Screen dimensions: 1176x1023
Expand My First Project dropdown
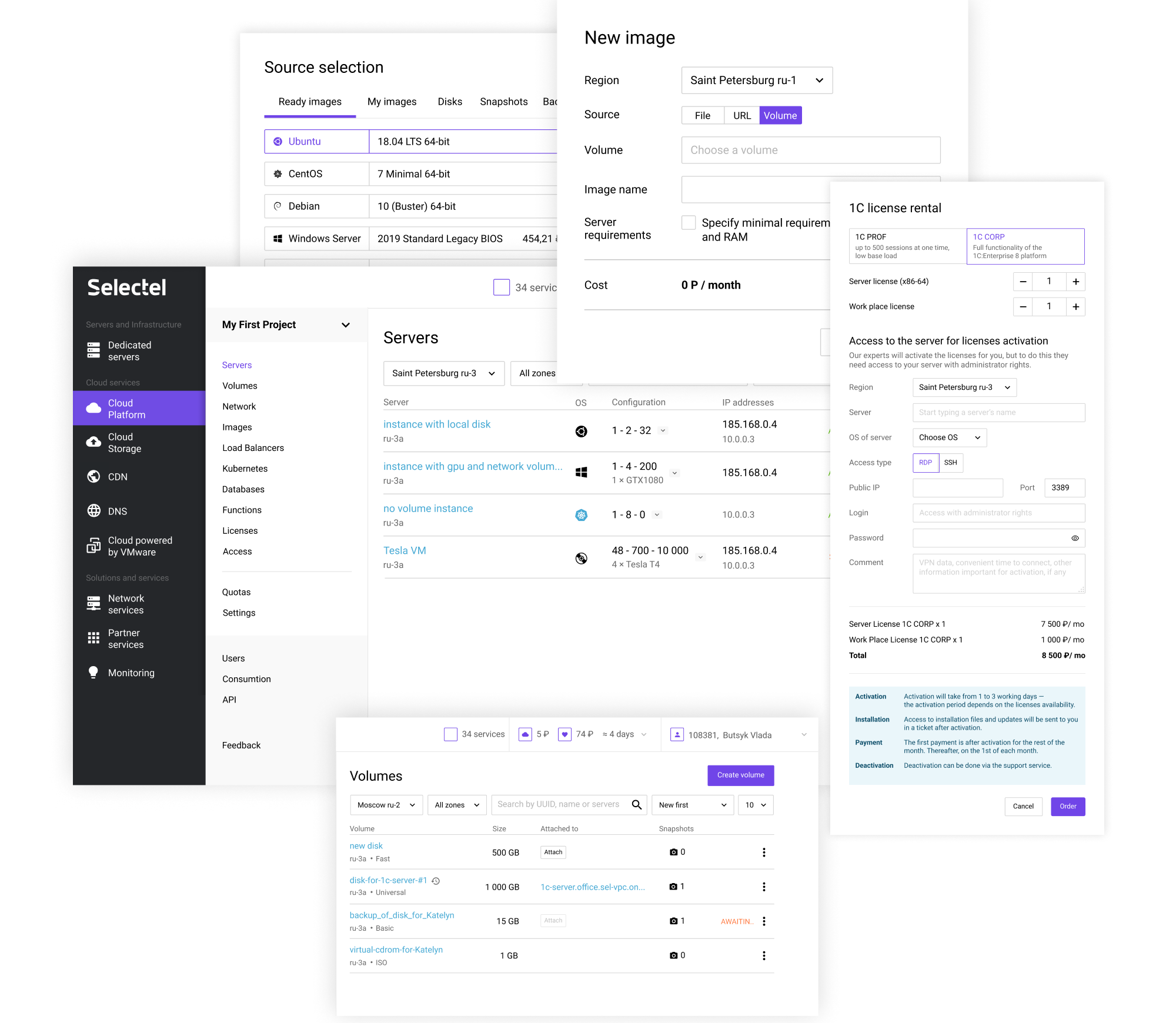[346, 325]
